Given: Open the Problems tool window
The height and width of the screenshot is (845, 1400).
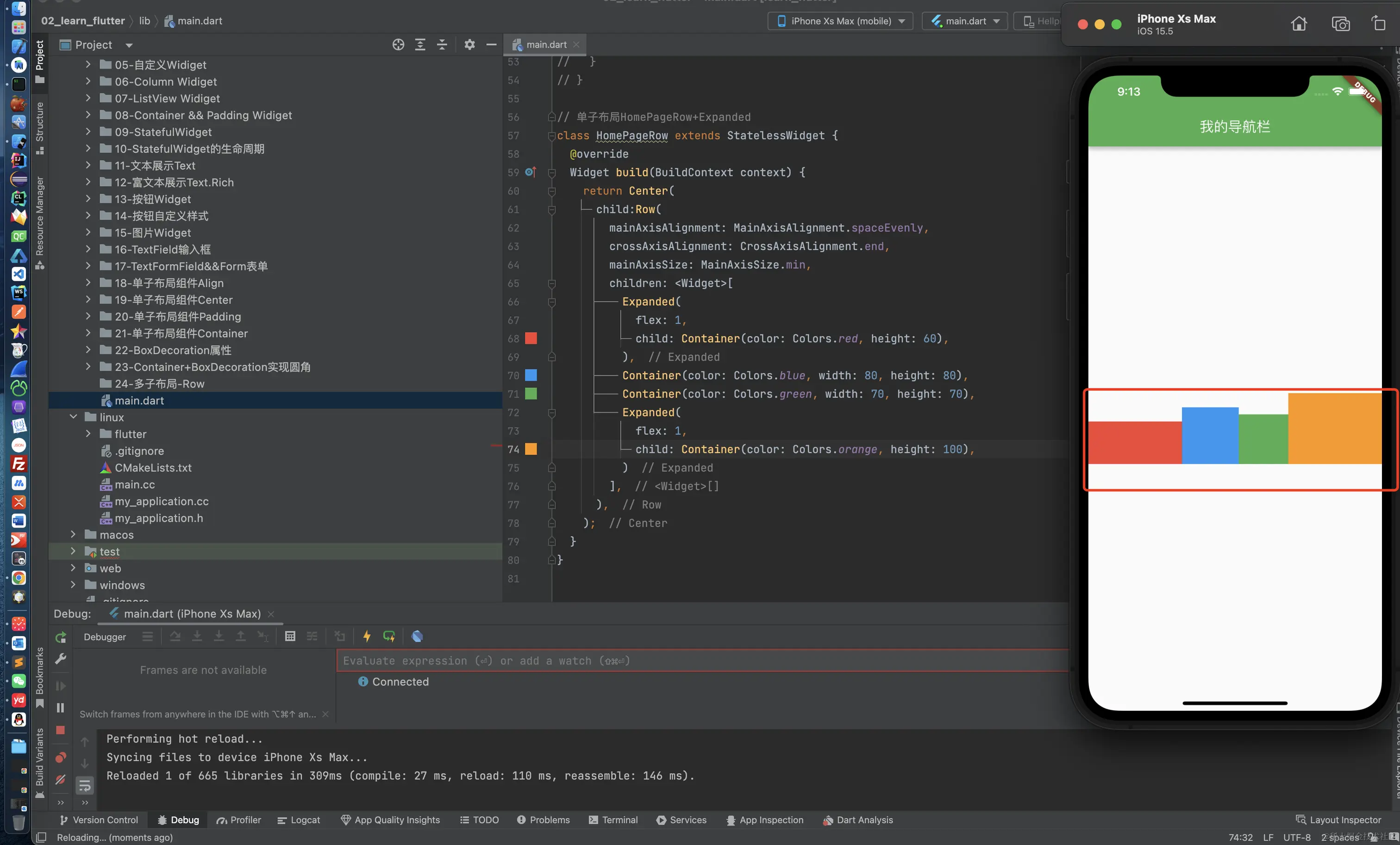Looking at the screenshot, I should 543,820.
